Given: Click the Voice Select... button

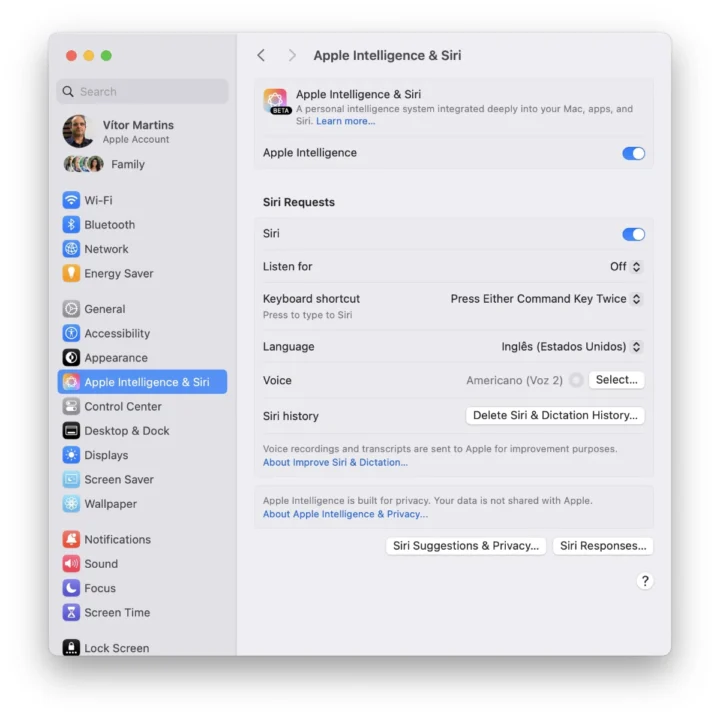Looking at the screenshot, I should [616, 380].
